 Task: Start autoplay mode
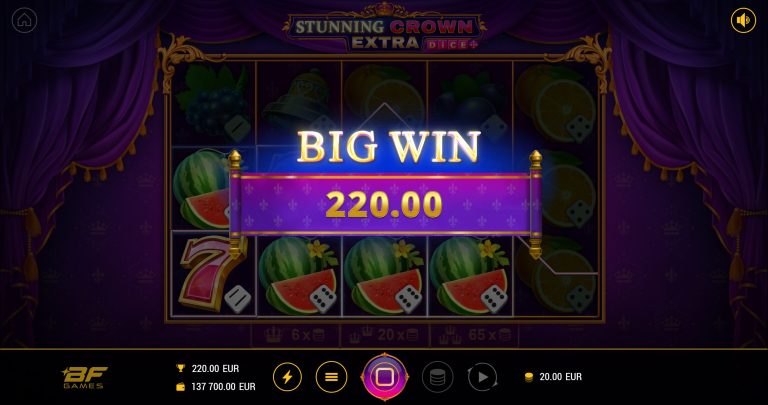pos(482,377)
